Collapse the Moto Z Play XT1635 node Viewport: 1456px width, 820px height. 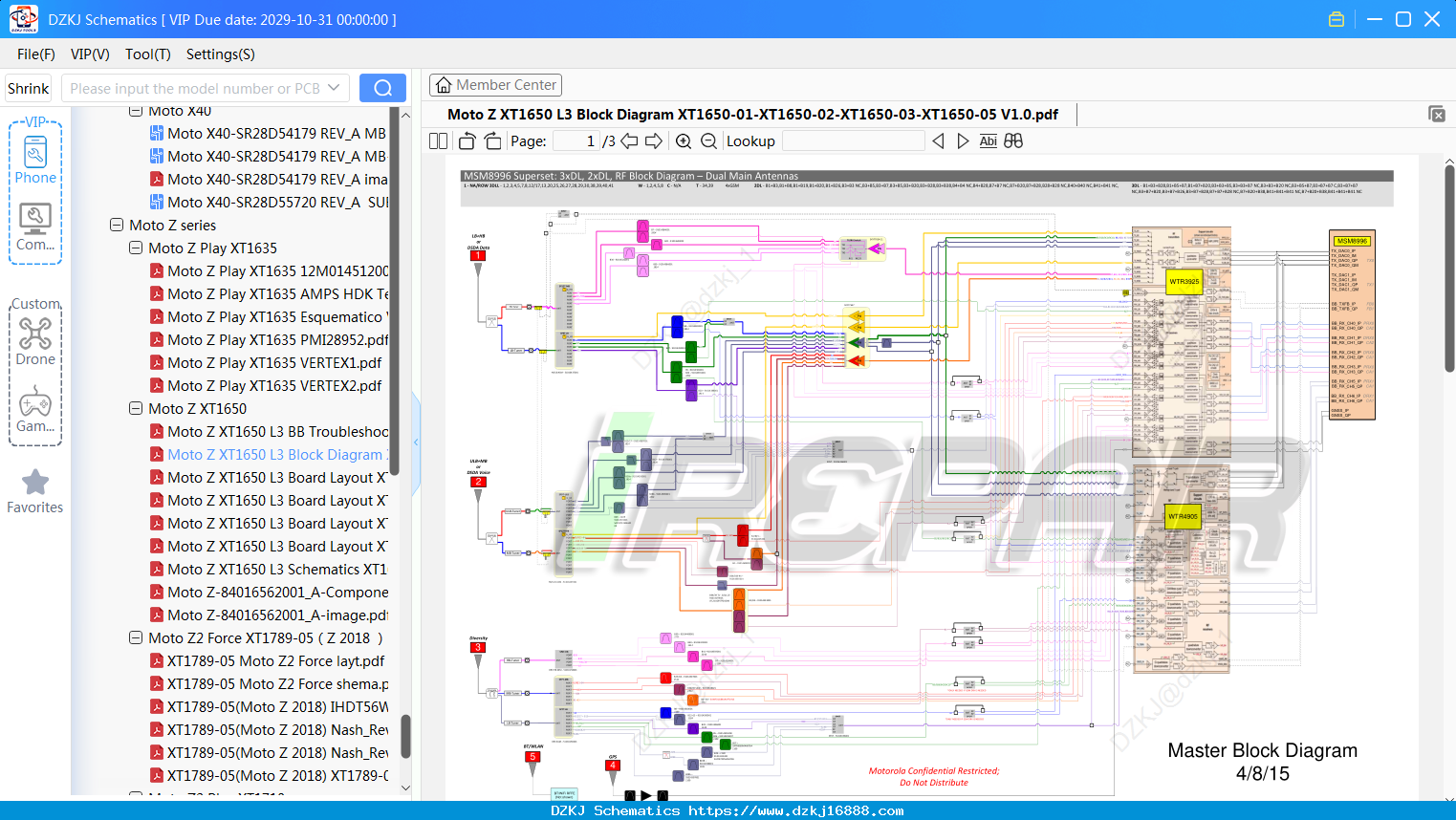click(x=136, y=248)
